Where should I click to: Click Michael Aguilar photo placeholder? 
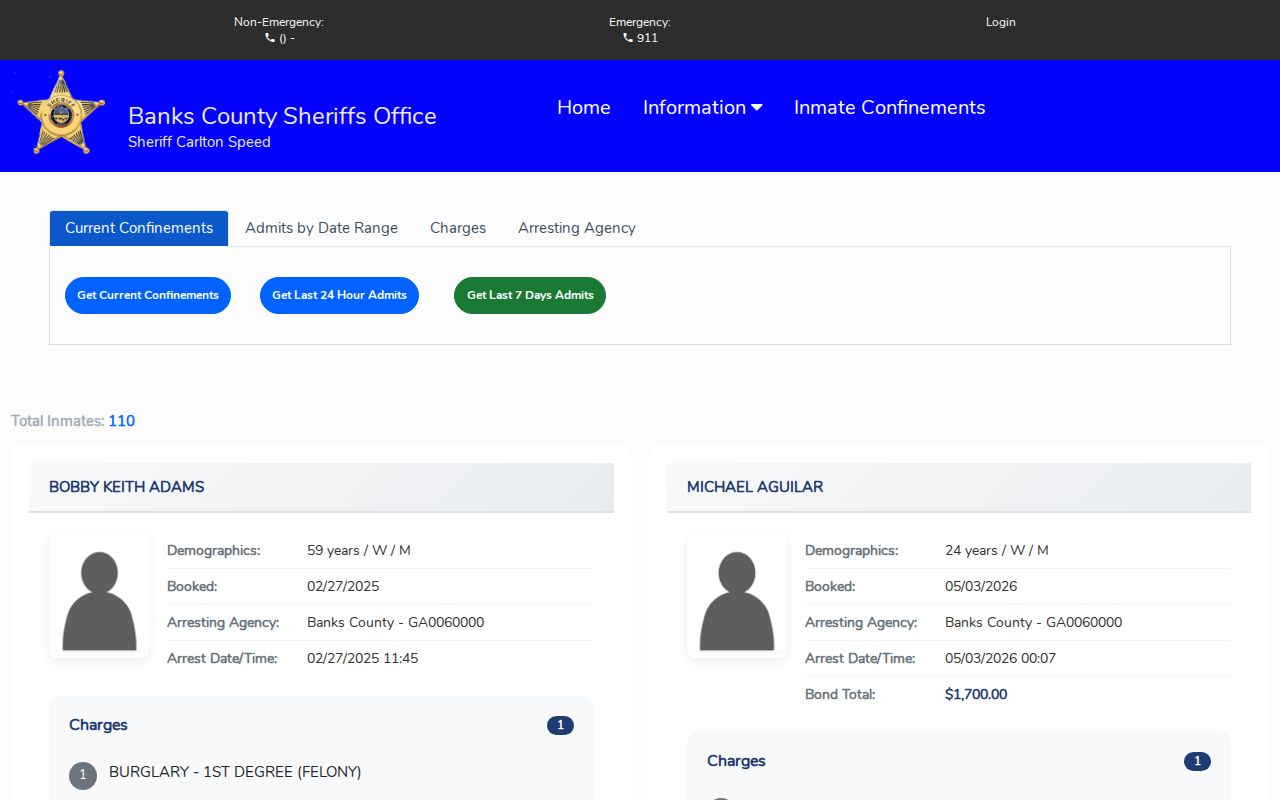[x=737, y=595]
